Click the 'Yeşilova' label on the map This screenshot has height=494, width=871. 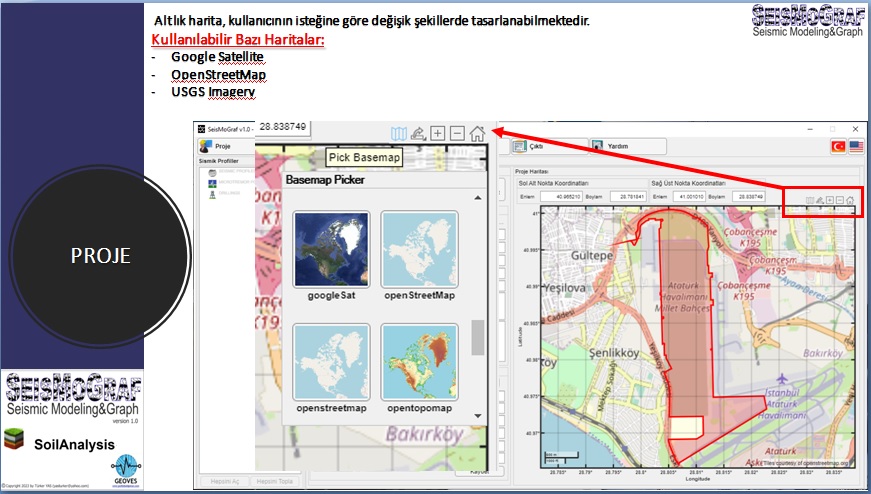[x=564, y=288]
